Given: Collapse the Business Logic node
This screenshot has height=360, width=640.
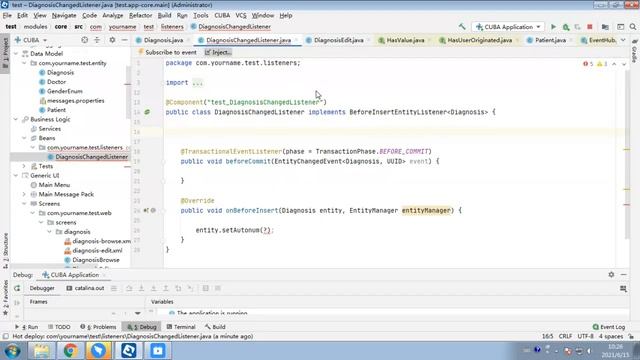Looking at the screenshot, I should pos(16,119).
